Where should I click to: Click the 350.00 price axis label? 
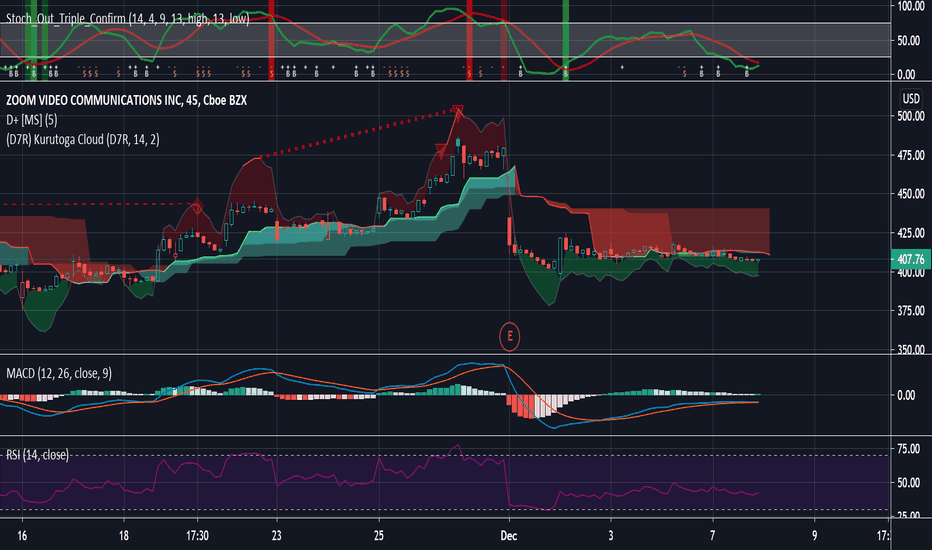click(x=911, y=350)
